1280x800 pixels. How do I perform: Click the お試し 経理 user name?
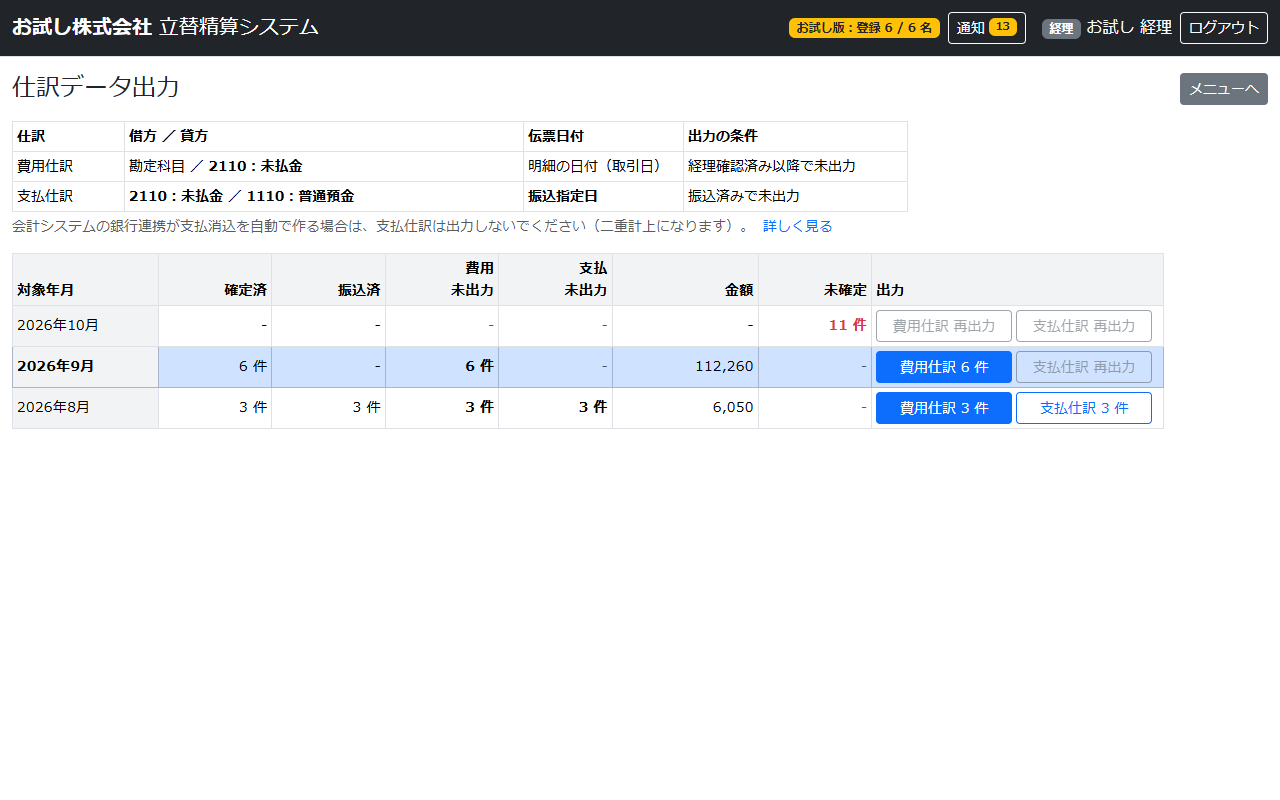tap(1129, 28)
